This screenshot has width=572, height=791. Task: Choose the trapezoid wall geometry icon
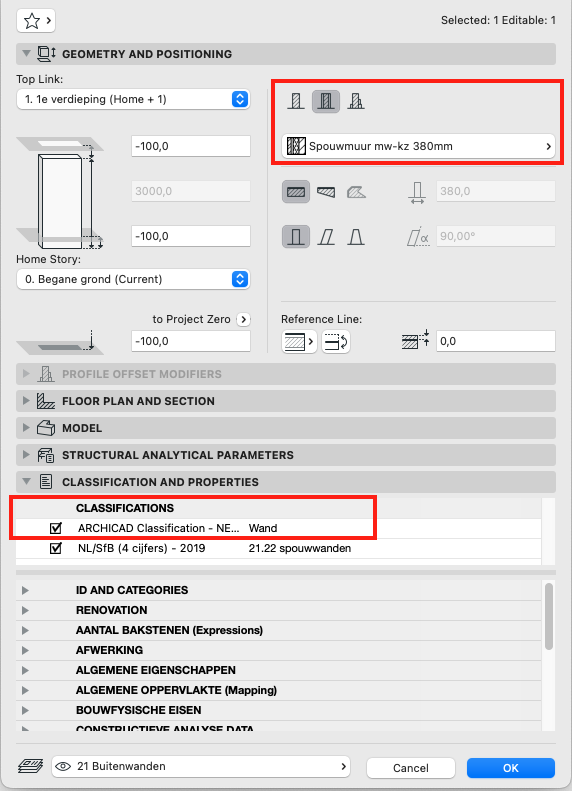(326, 192)
